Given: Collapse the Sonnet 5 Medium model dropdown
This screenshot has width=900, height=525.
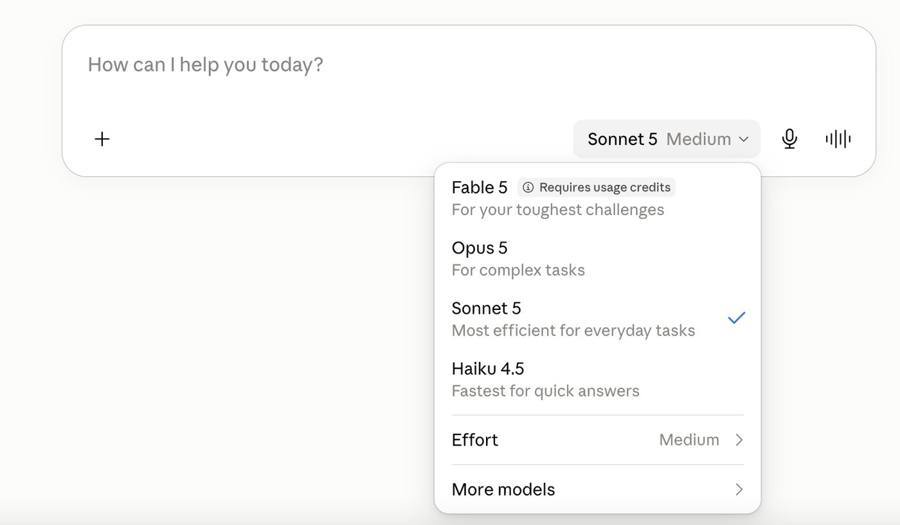Looking at the screenshot, I should pos(667,139).
